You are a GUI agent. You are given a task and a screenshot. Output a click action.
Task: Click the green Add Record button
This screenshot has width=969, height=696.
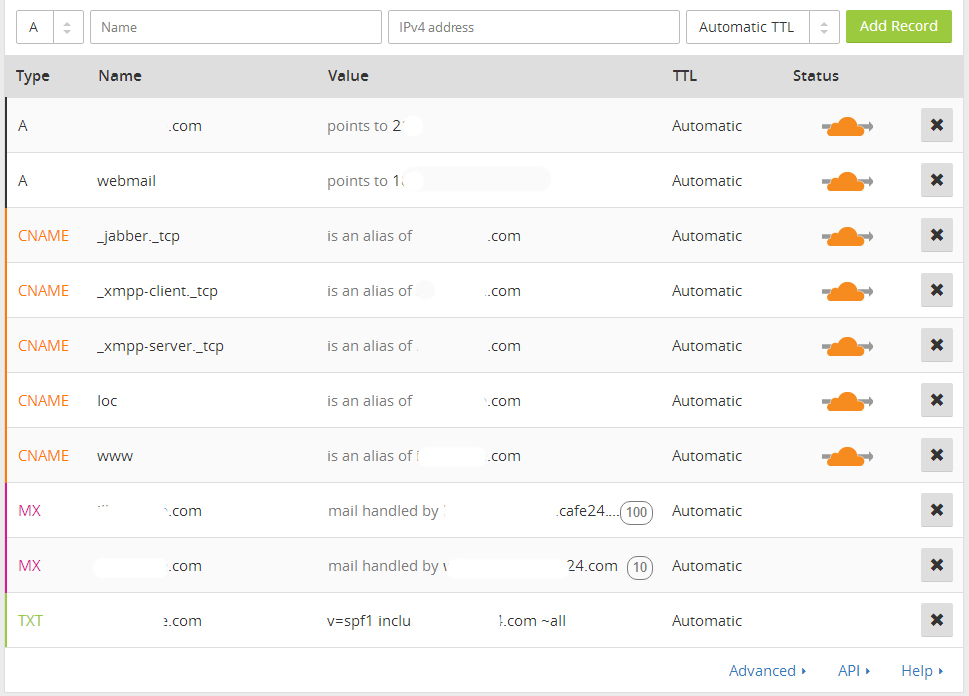tap(899, 27)
